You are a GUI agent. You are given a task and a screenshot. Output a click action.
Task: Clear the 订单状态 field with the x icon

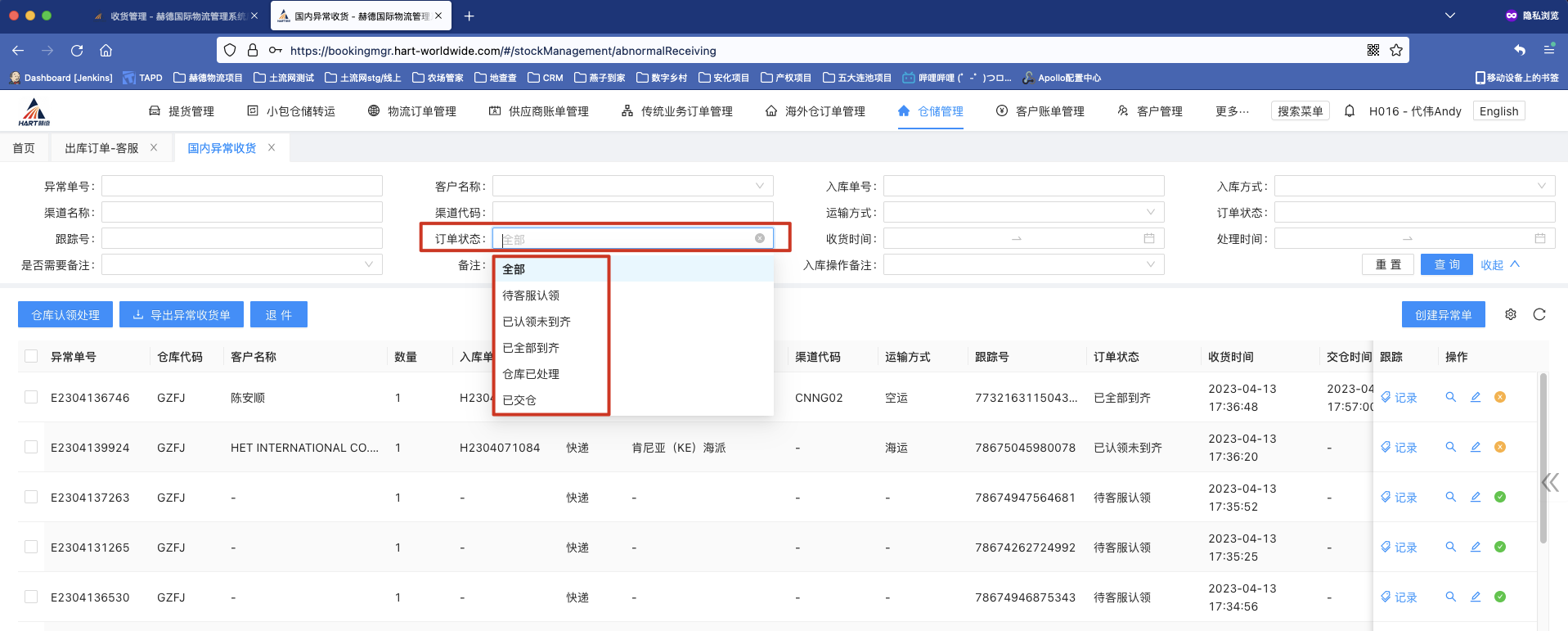click(760, 239)
